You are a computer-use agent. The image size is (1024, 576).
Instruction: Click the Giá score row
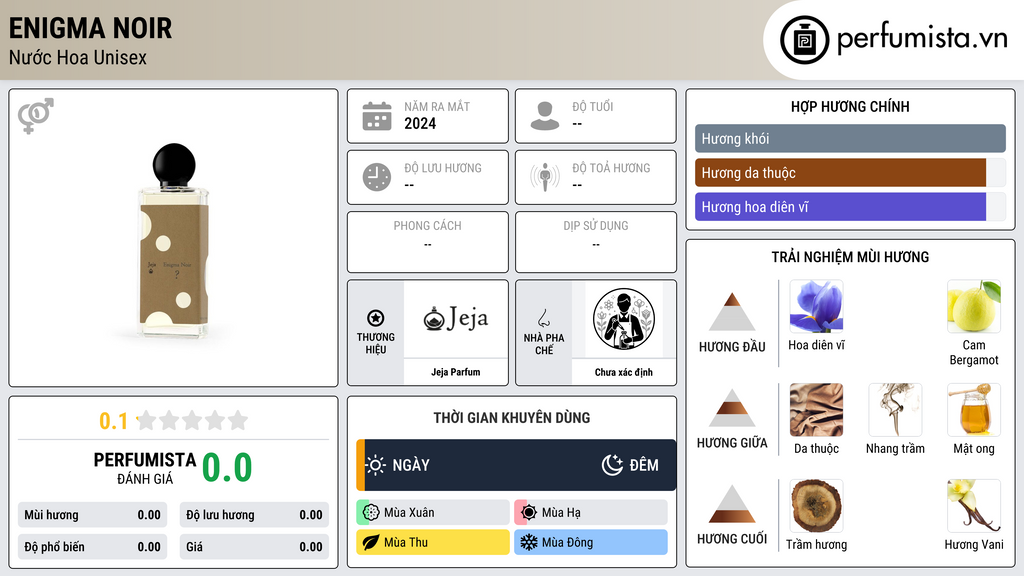tap(254, 547)
